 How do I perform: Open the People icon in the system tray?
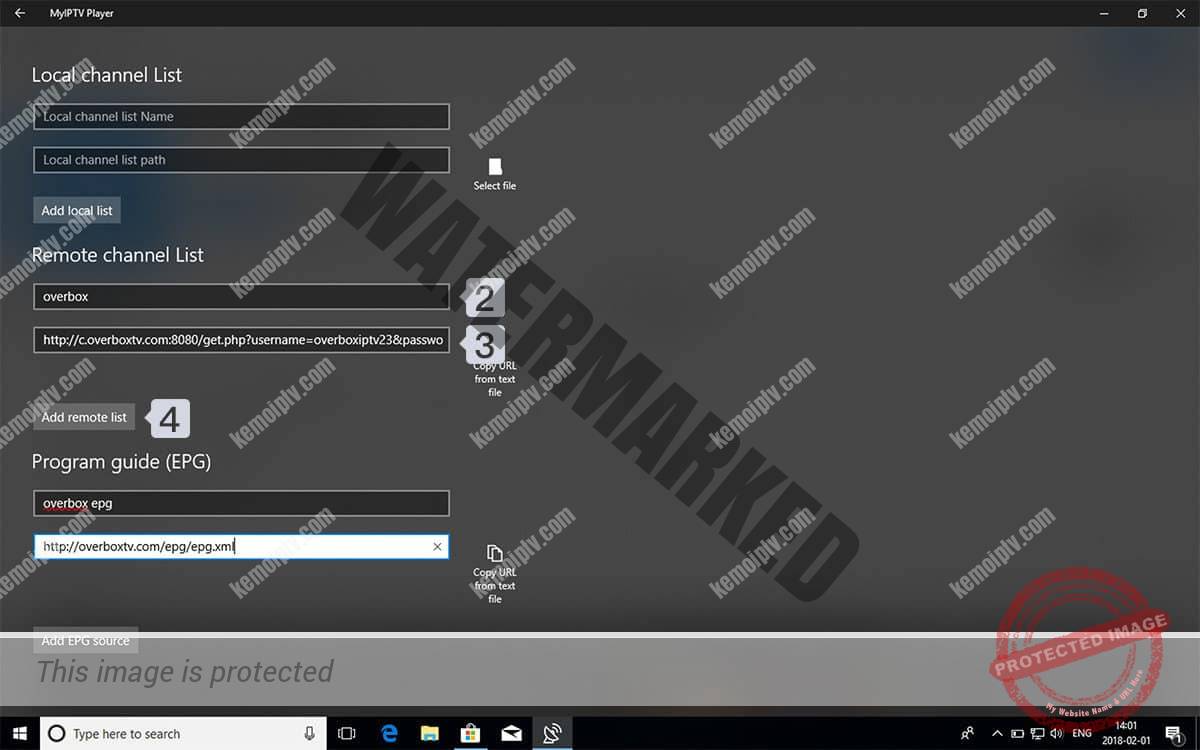pyautogui.click(x=967, y=733)
